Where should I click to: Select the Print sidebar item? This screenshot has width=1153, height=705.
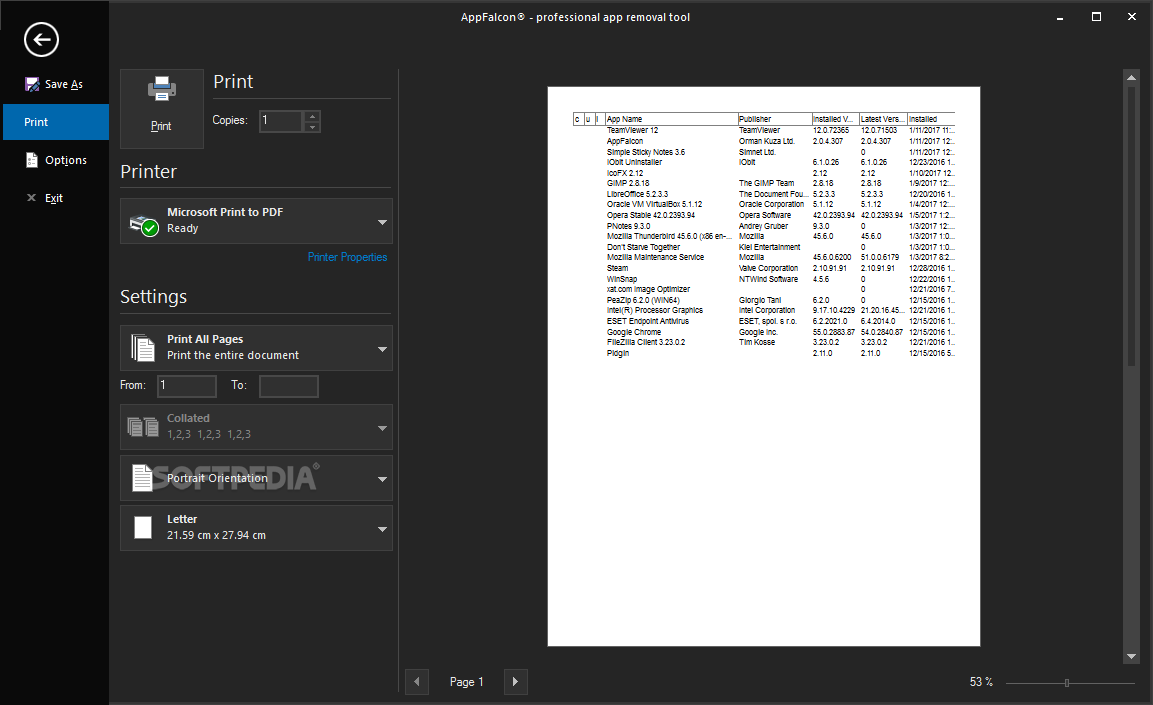pos(56,122)
